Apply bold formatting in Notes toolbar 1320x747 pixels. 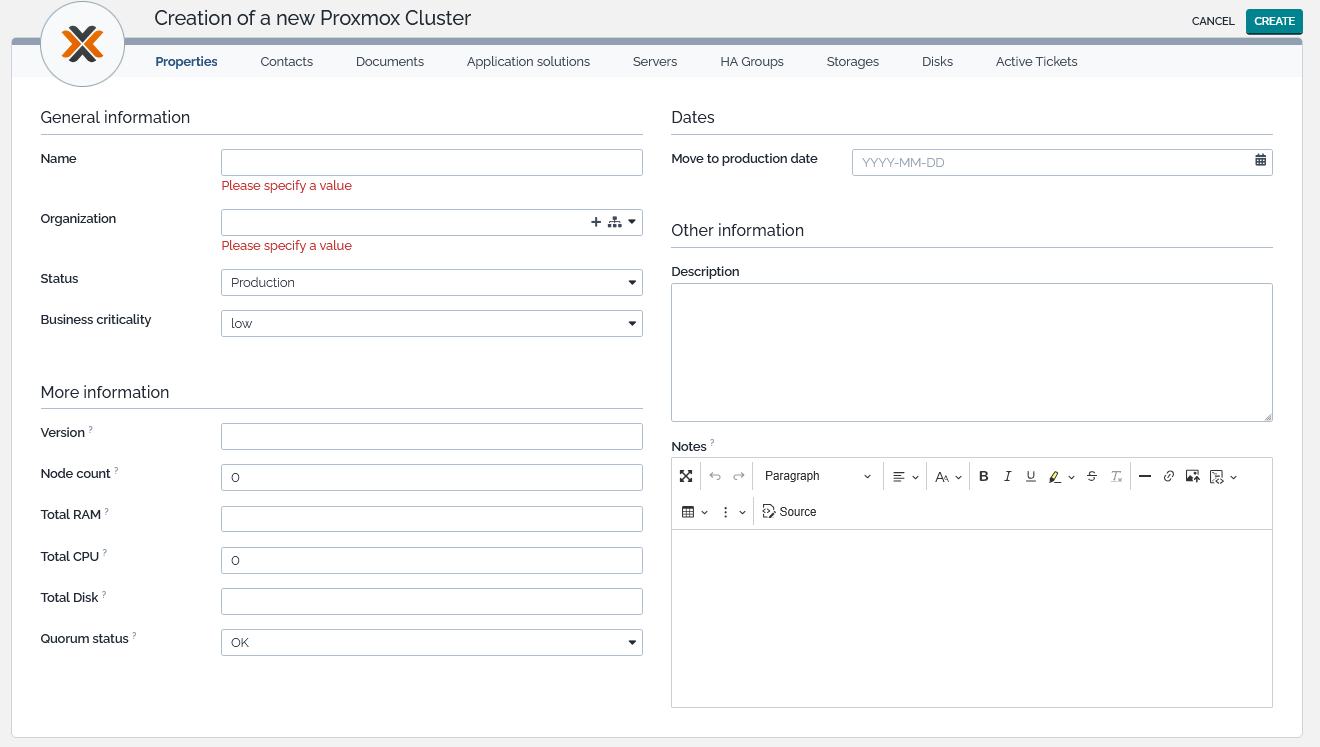click(984, 476)
